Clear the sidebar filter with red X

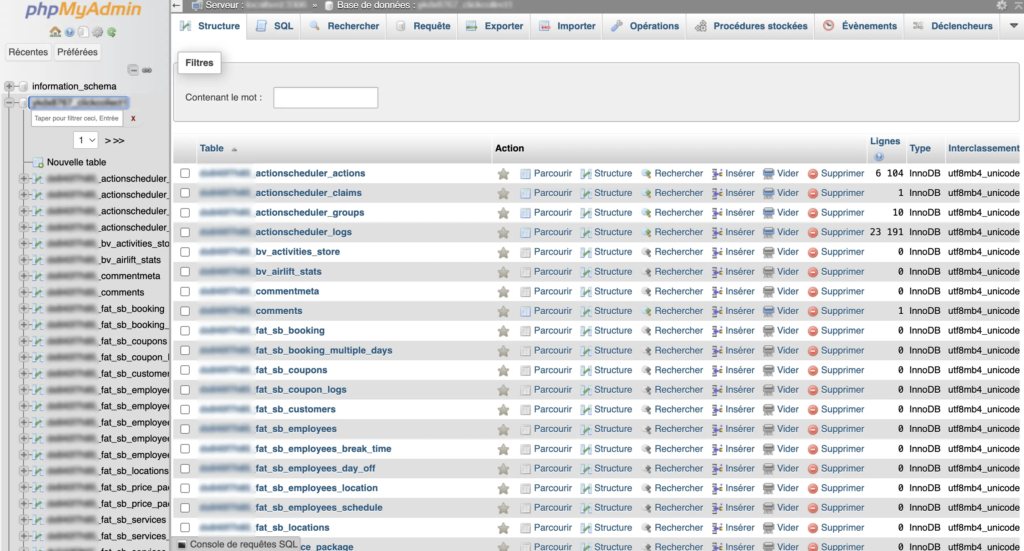pos(133,118)
